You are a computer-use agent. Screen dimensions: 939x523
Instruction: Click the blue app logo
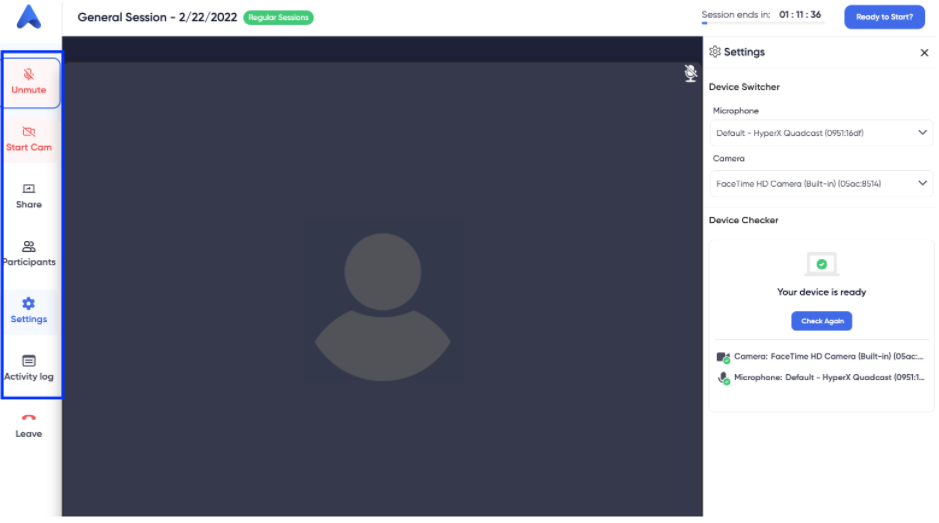pyautogui.click(x=29, y=17)
